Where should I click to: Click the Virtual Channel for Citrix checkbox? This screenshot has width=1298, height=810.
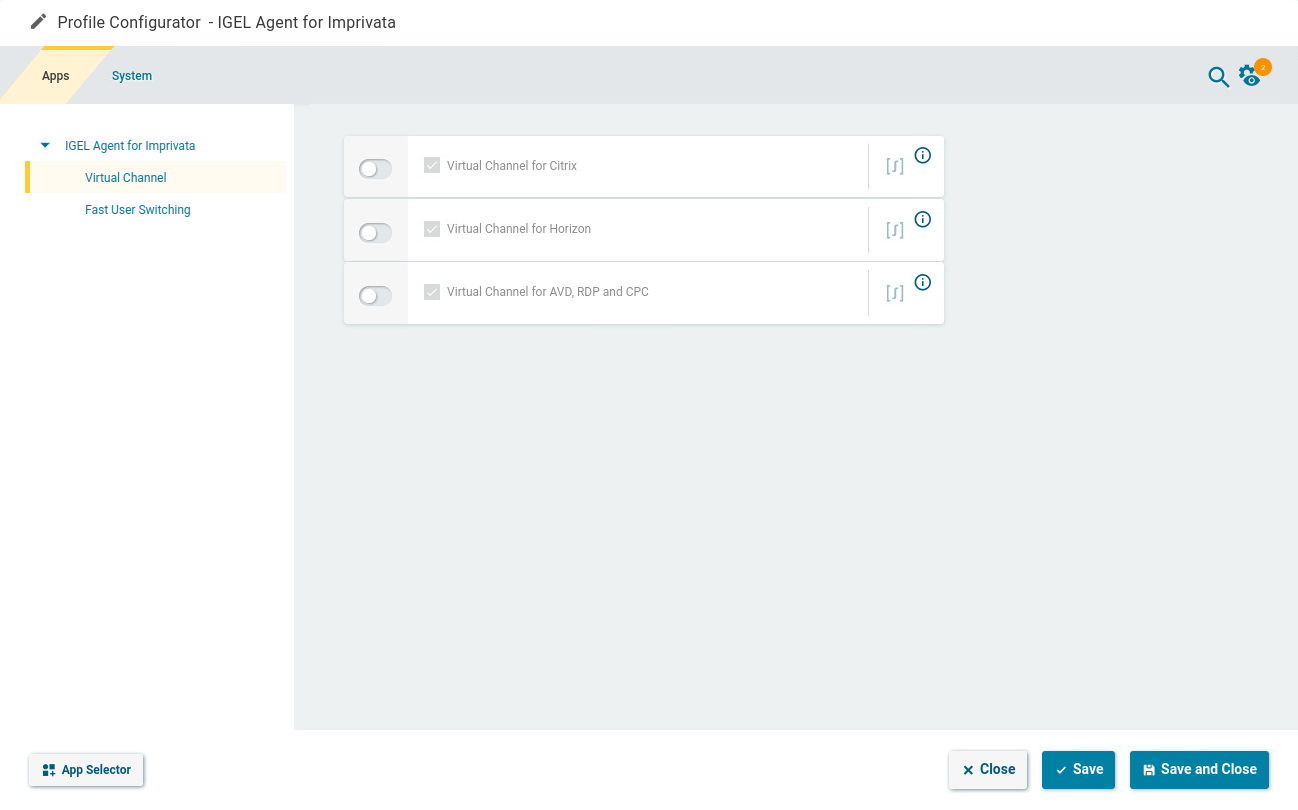(x=432, y=165)
